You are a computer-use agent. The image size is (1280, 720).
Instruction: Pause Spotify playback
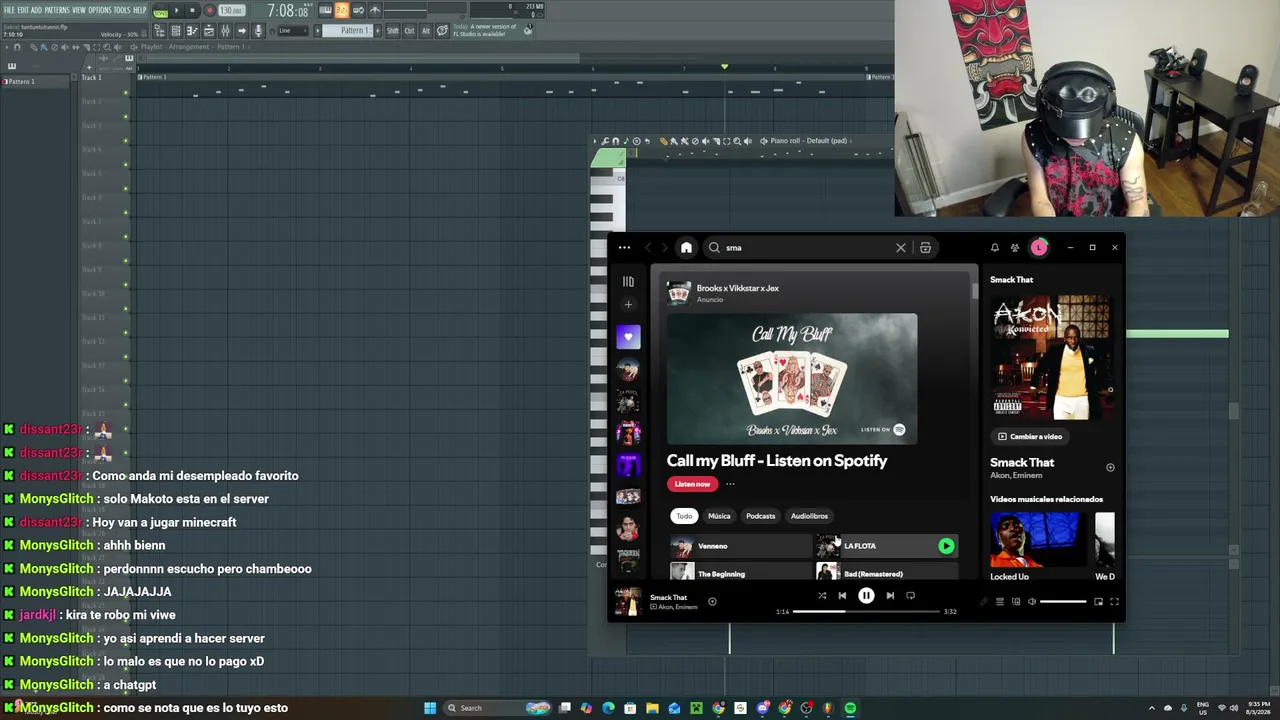click(866, 596)
